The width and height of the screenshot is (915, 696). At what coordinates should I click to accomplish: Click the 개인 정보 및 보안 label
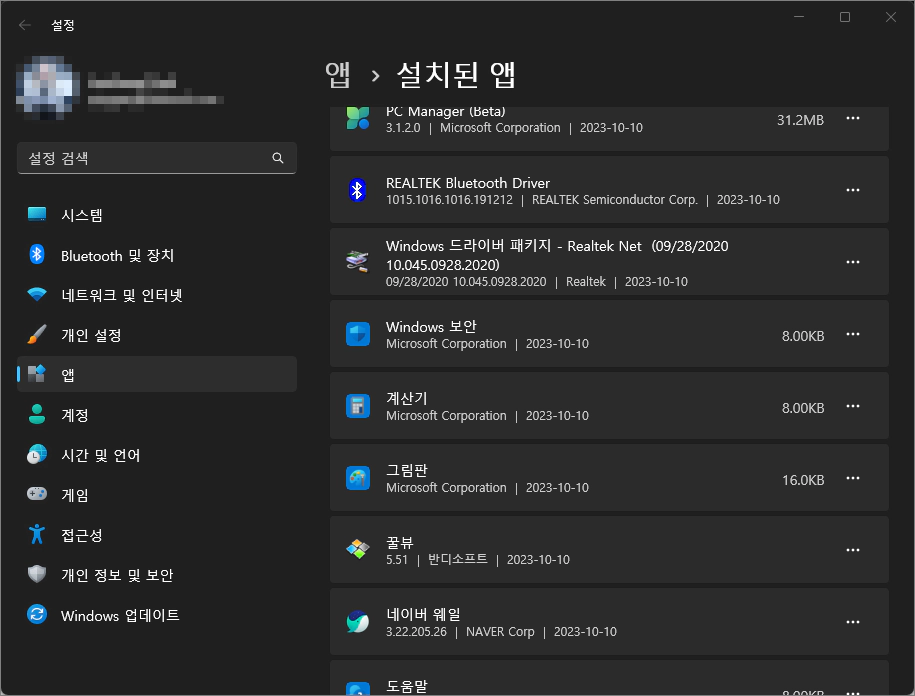tap(117, 575)
